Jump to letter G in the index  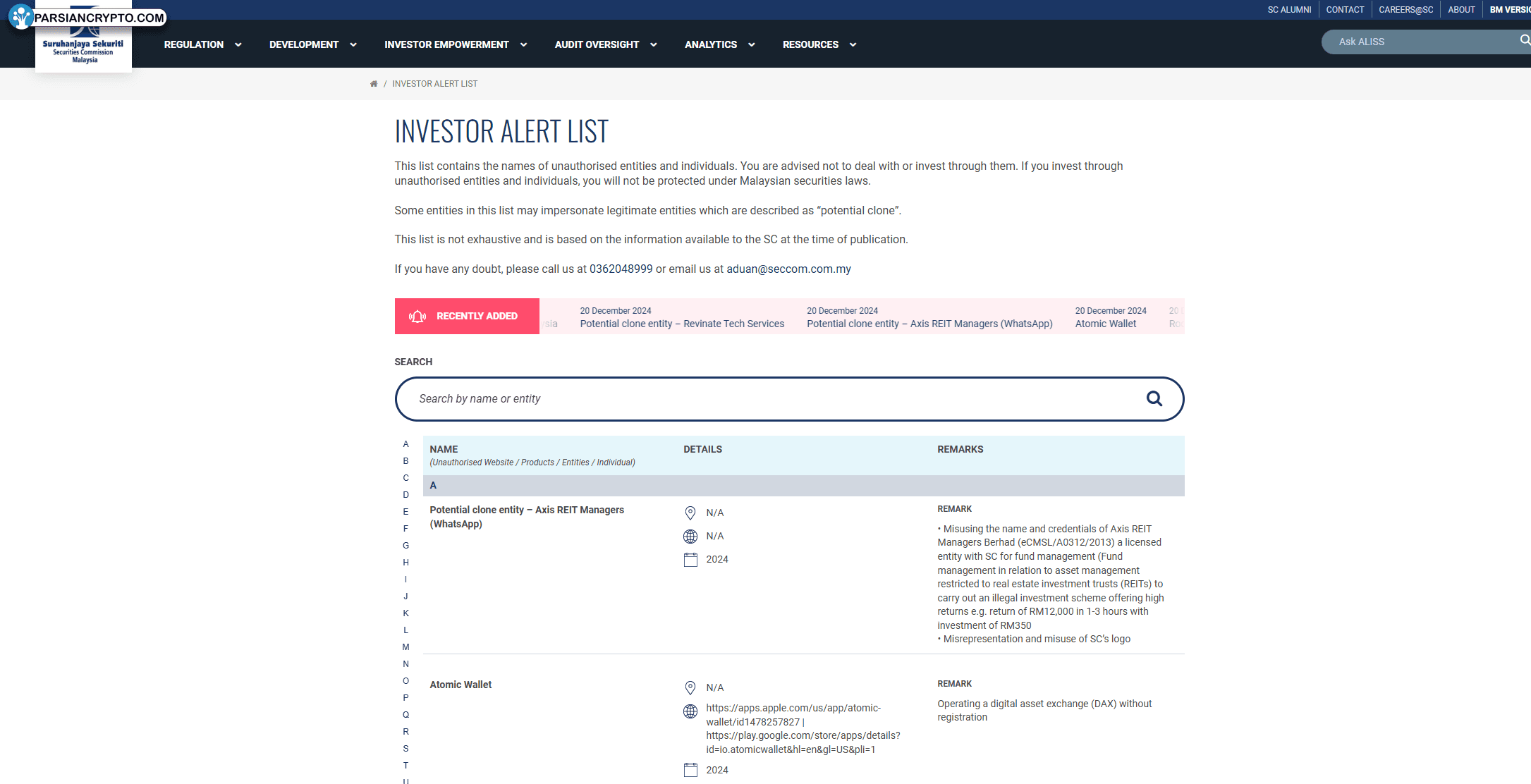click(405, 546)
